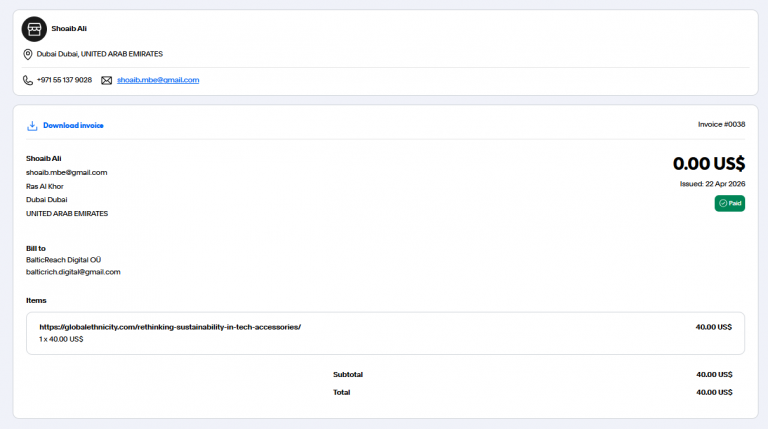Click the location pin icon
This screenshot has width=768, height=429.
click(x=28, y=54)
